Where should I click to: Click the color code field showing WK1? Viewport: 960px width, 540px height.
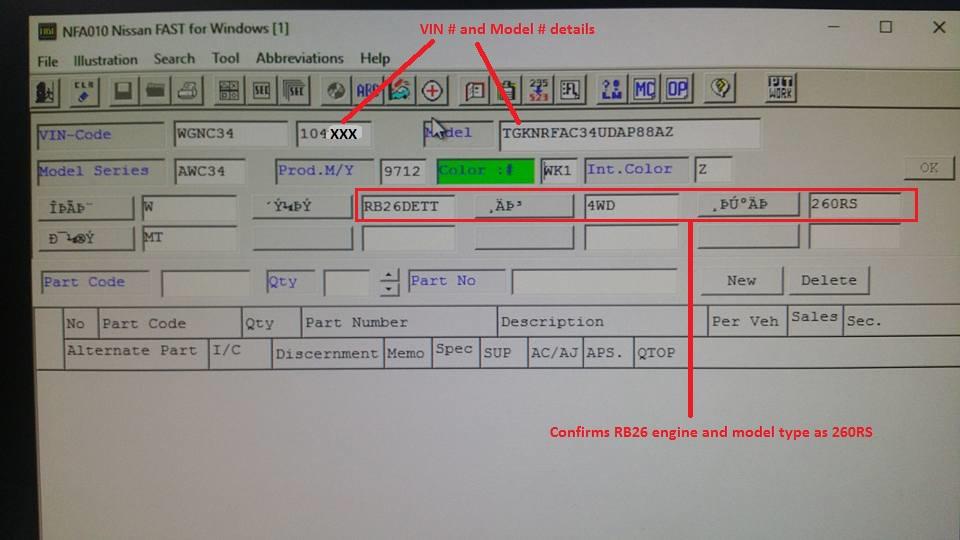(558, 170)
